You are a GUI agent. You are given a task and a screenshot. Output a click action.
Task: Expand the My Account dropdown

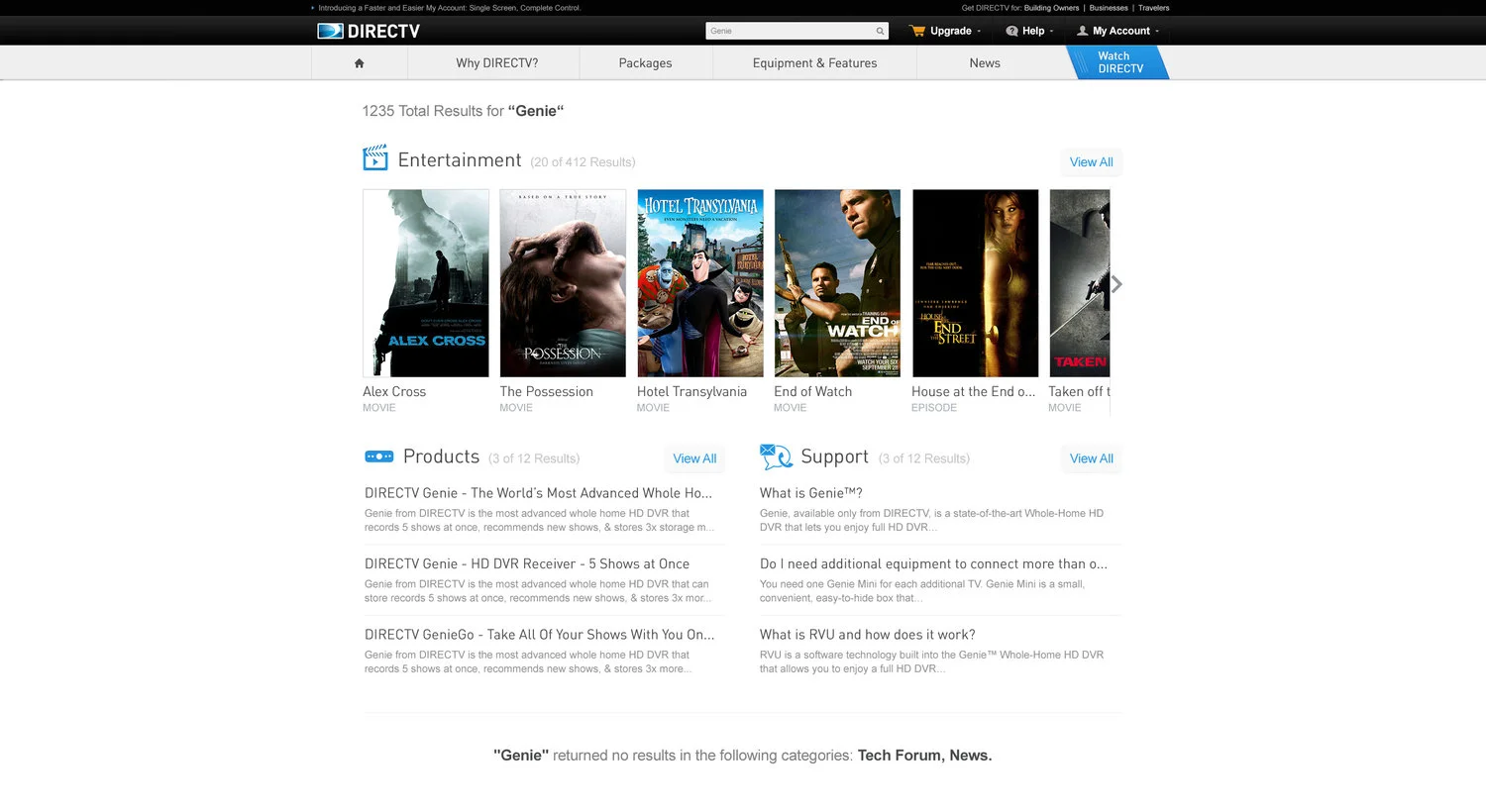pos(1117,31)
